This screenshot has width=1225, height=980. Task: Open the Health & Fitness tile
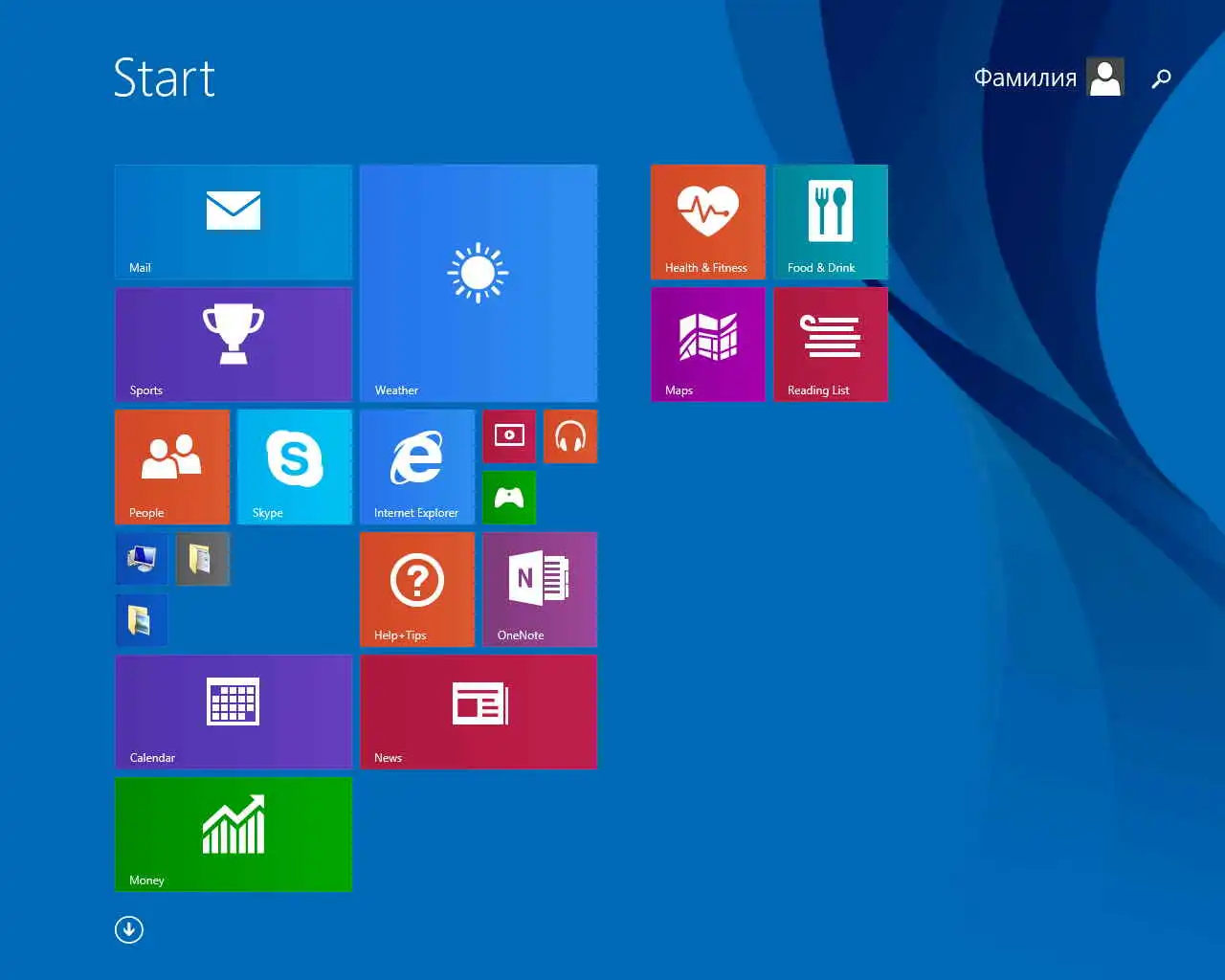pyautogui.click(x=708, y=222)
